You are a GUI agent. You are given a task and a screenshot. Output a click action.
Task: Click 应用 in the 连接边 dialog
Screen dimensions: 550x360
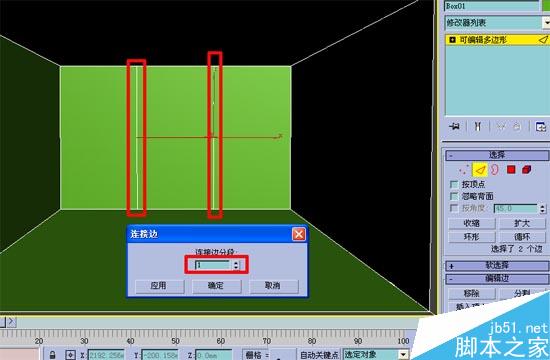pos(160,286)
